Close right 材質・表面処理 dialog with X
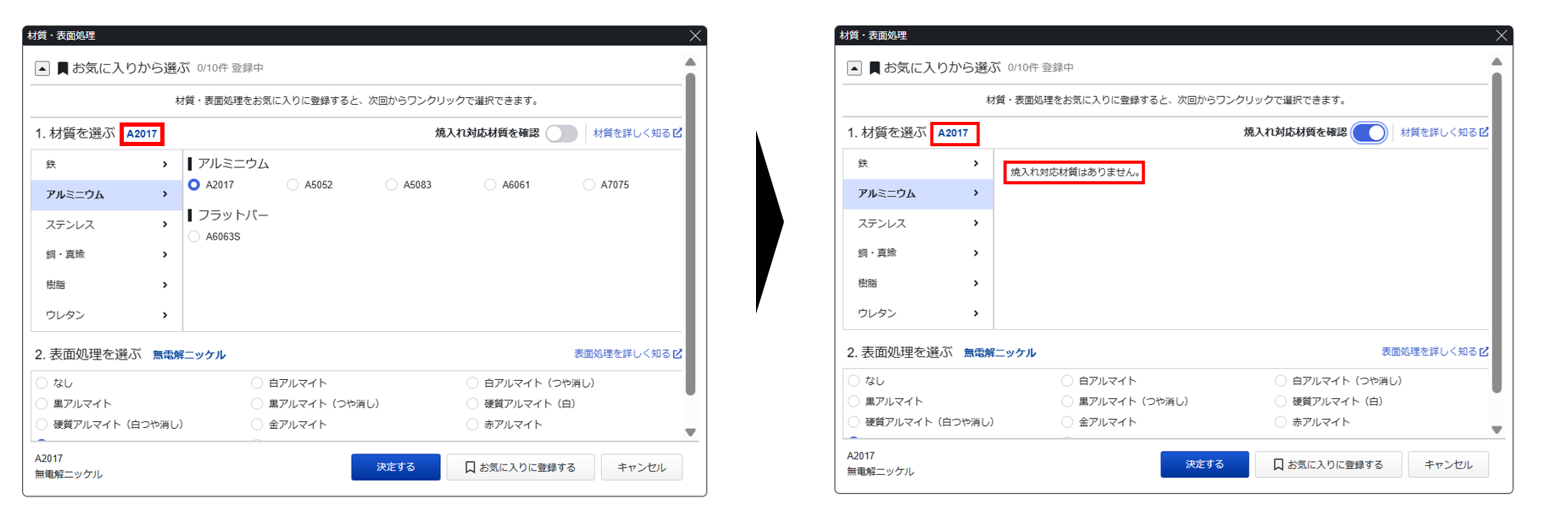The height and width of the screenshot is (518, 1543). (x=1501, y=35)
